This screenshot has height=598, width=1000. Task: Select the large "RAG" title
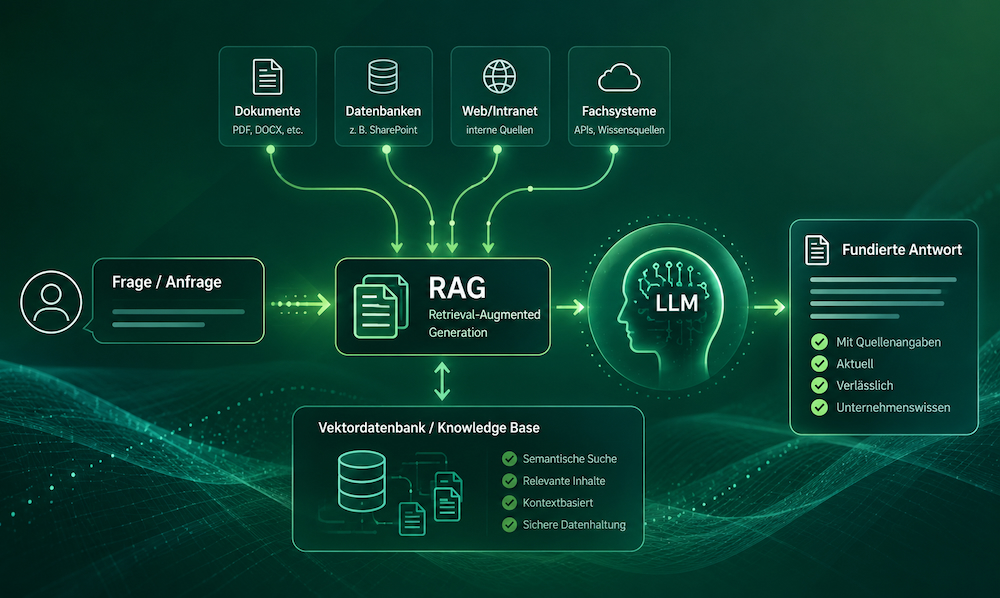click(x=457, y=288)
